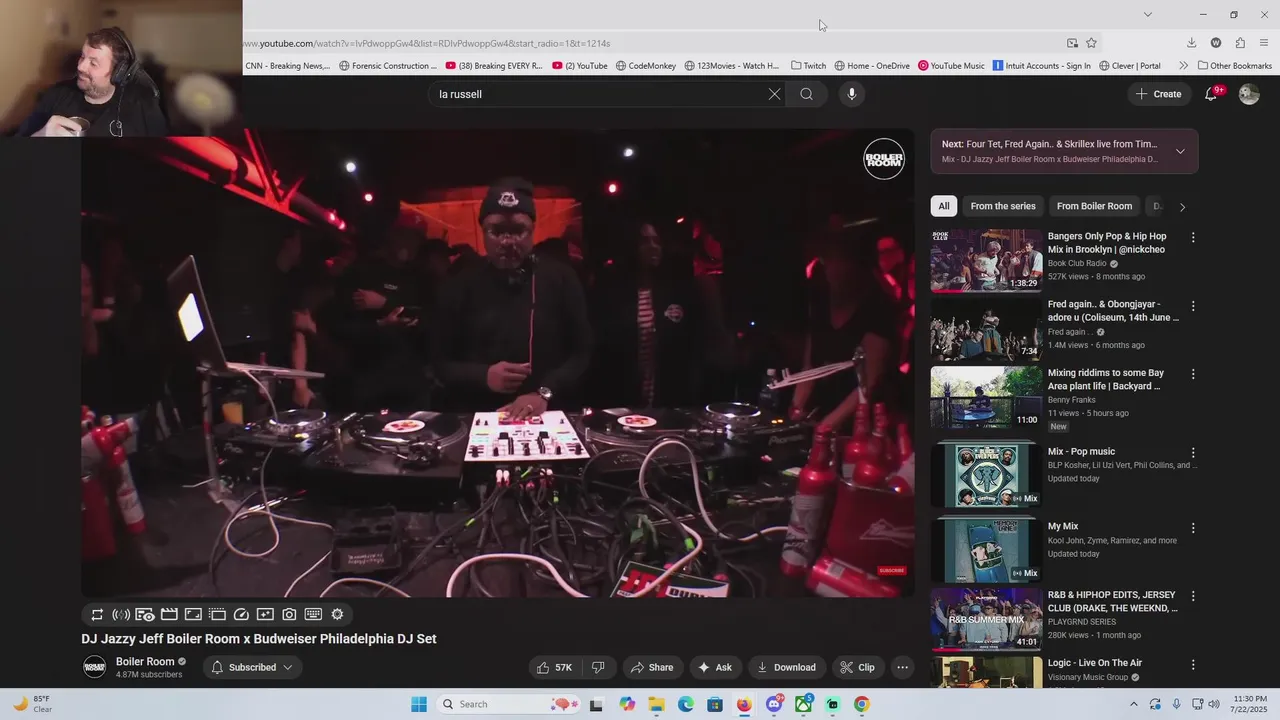Open 'Bangers Only Pop & Hip Hop' thumbnail
The image size is (1280, 720).
click(x=986, y=260)
